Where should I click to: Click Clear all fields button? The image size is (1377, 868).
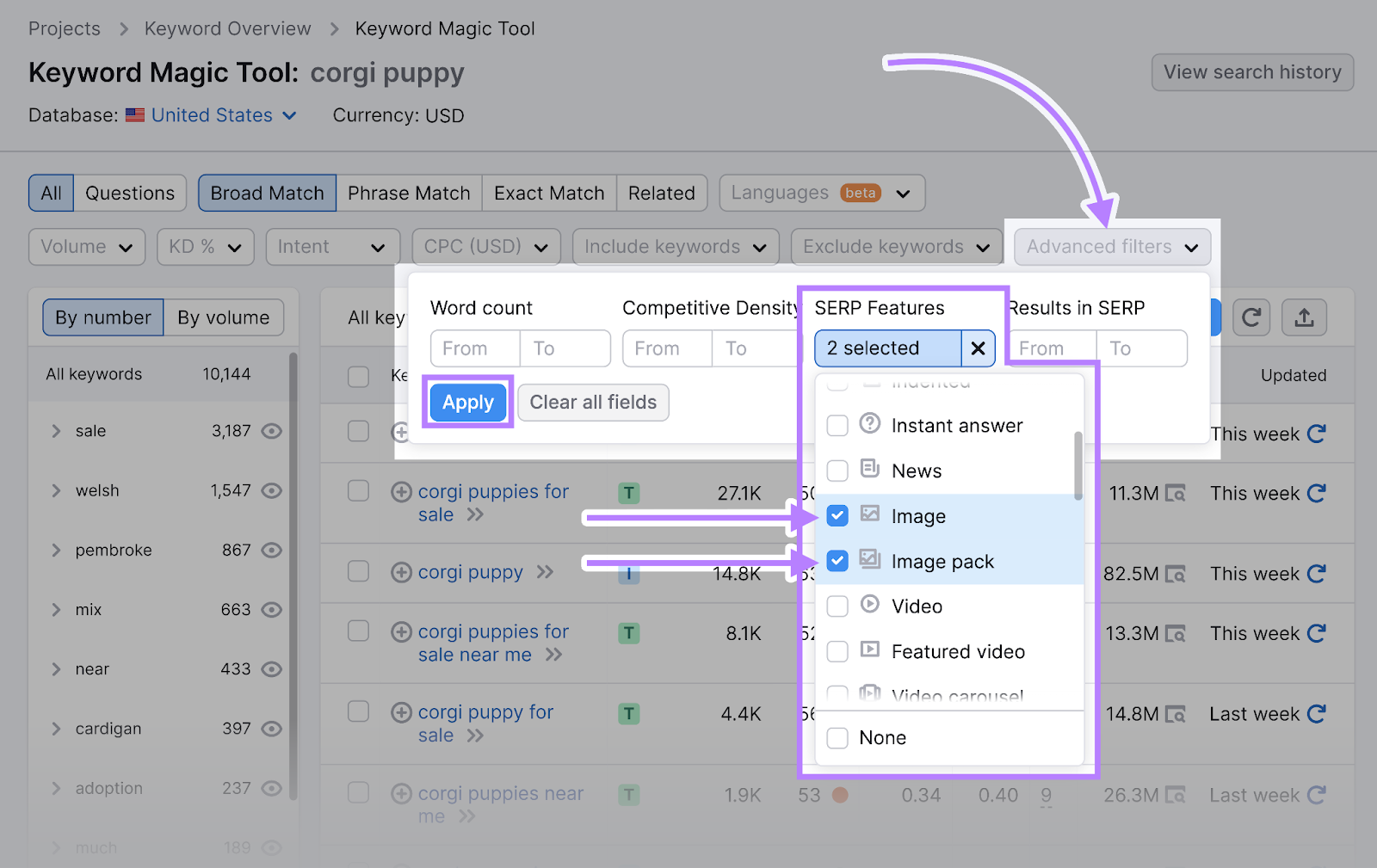(x=593, y=402)
